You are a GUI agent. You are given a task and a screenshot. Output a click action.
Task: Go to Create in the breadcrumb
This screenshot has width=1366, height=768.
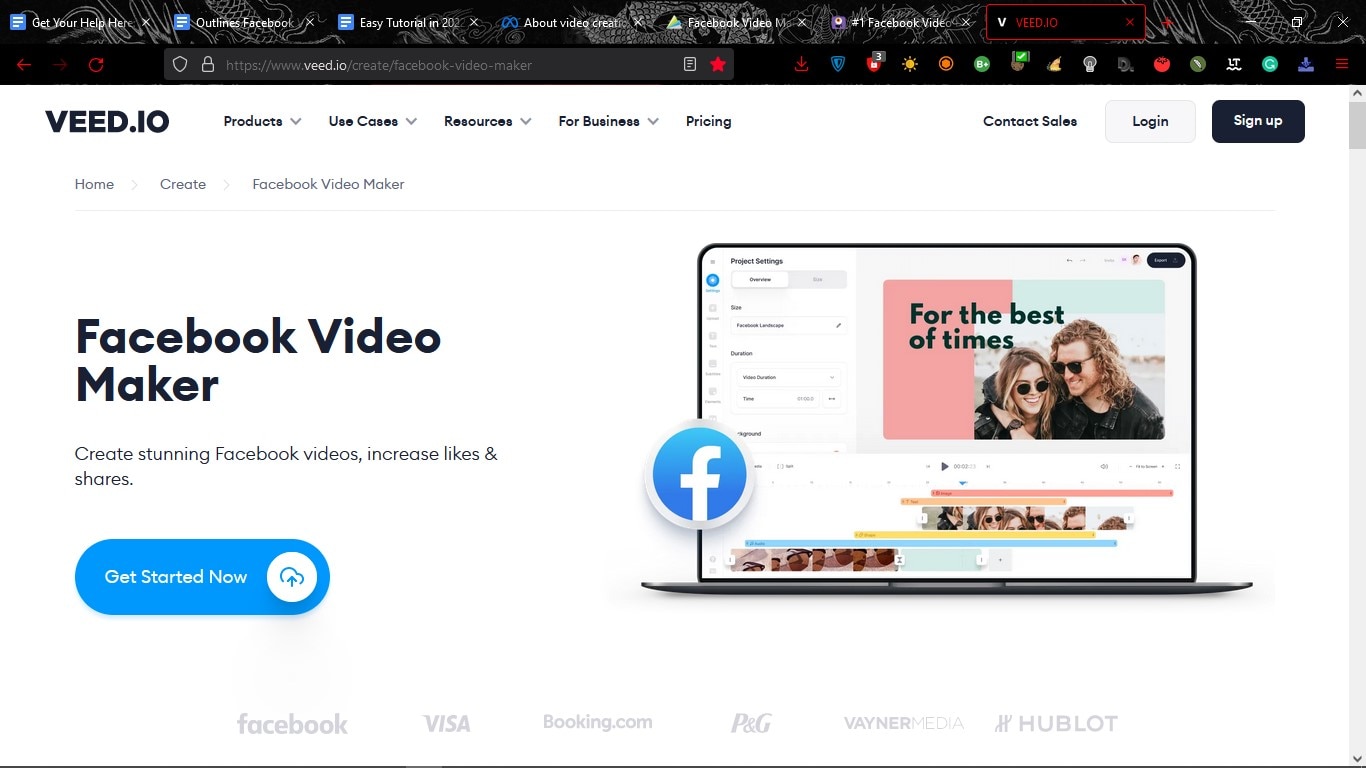tap(183, 184)
